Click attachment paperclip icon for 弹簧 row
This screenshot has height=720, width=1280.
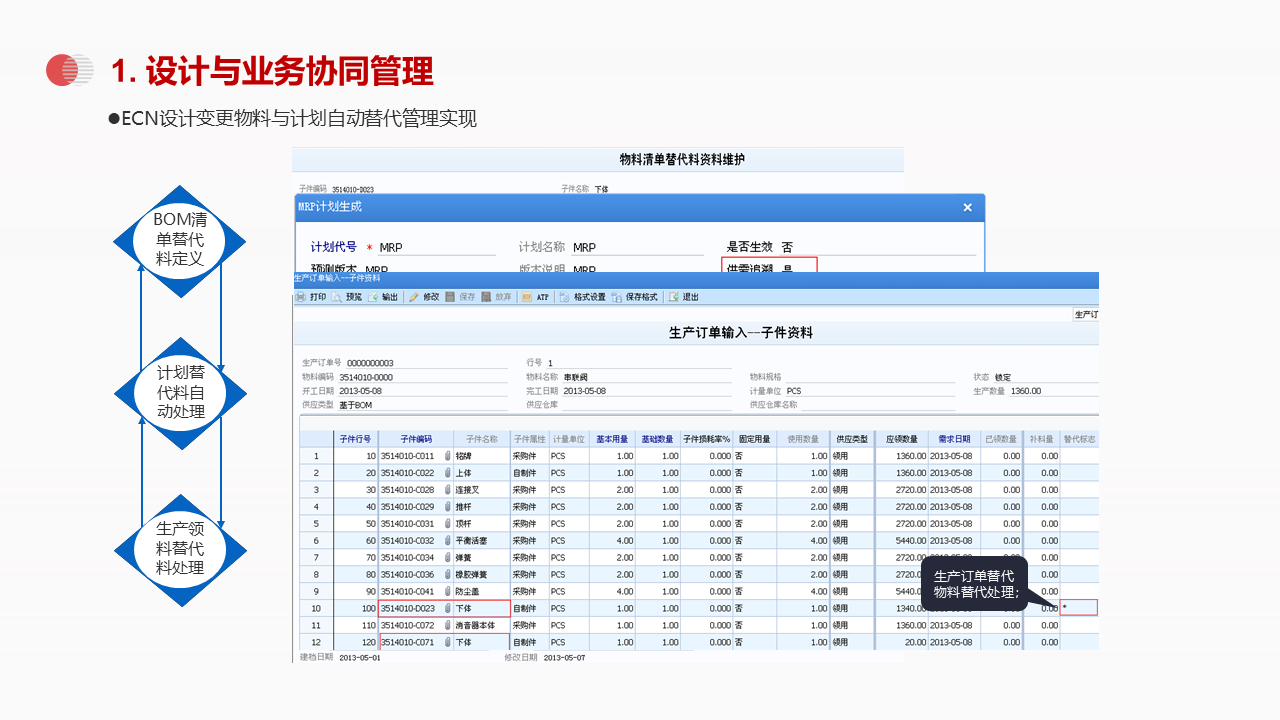448,558
